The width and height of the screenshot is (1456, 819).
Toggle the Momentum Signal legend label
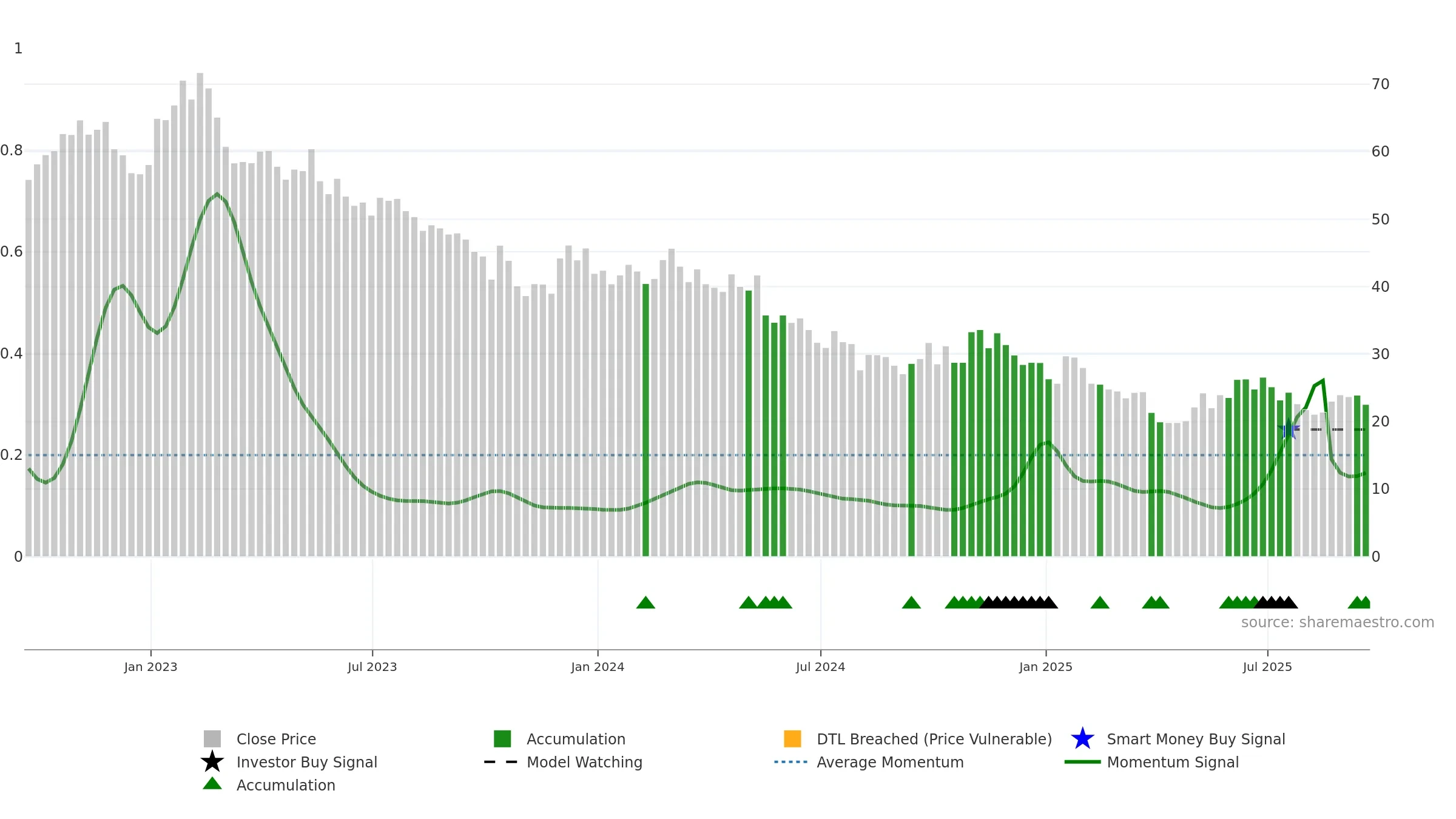point(1173,762)
